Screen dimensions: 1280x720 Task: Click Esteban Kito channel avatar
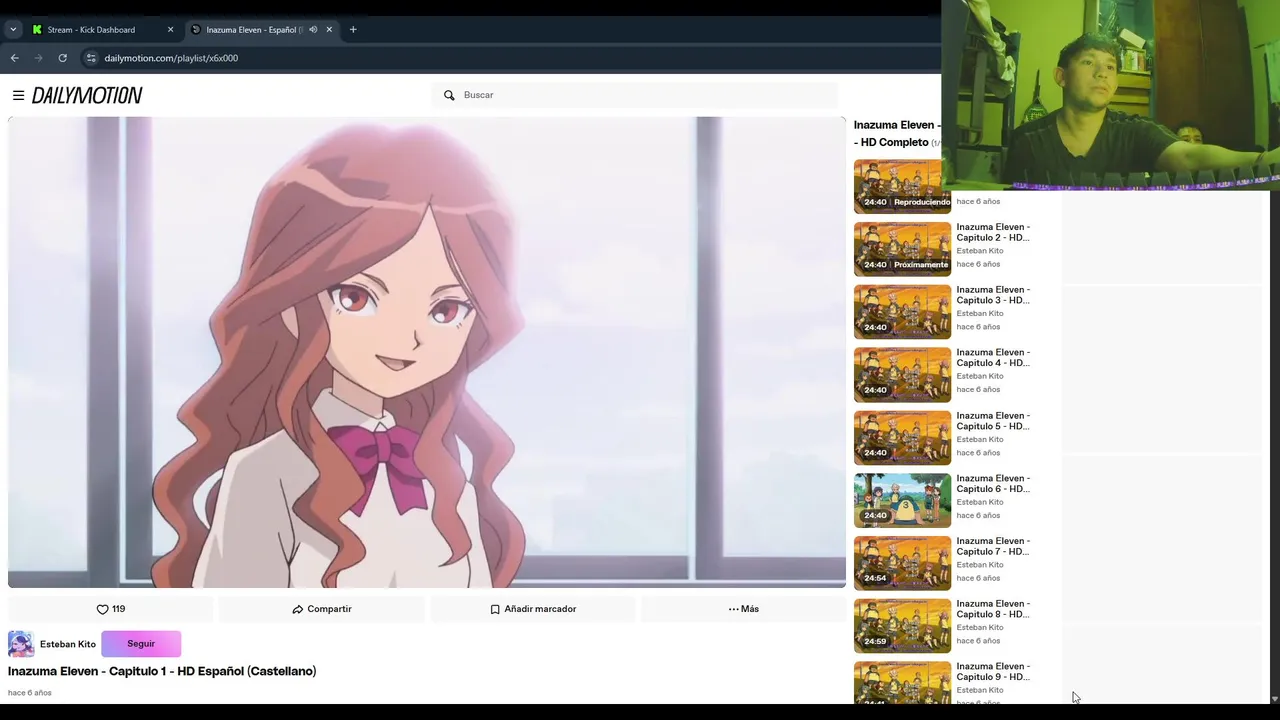[x=21, y=644]
